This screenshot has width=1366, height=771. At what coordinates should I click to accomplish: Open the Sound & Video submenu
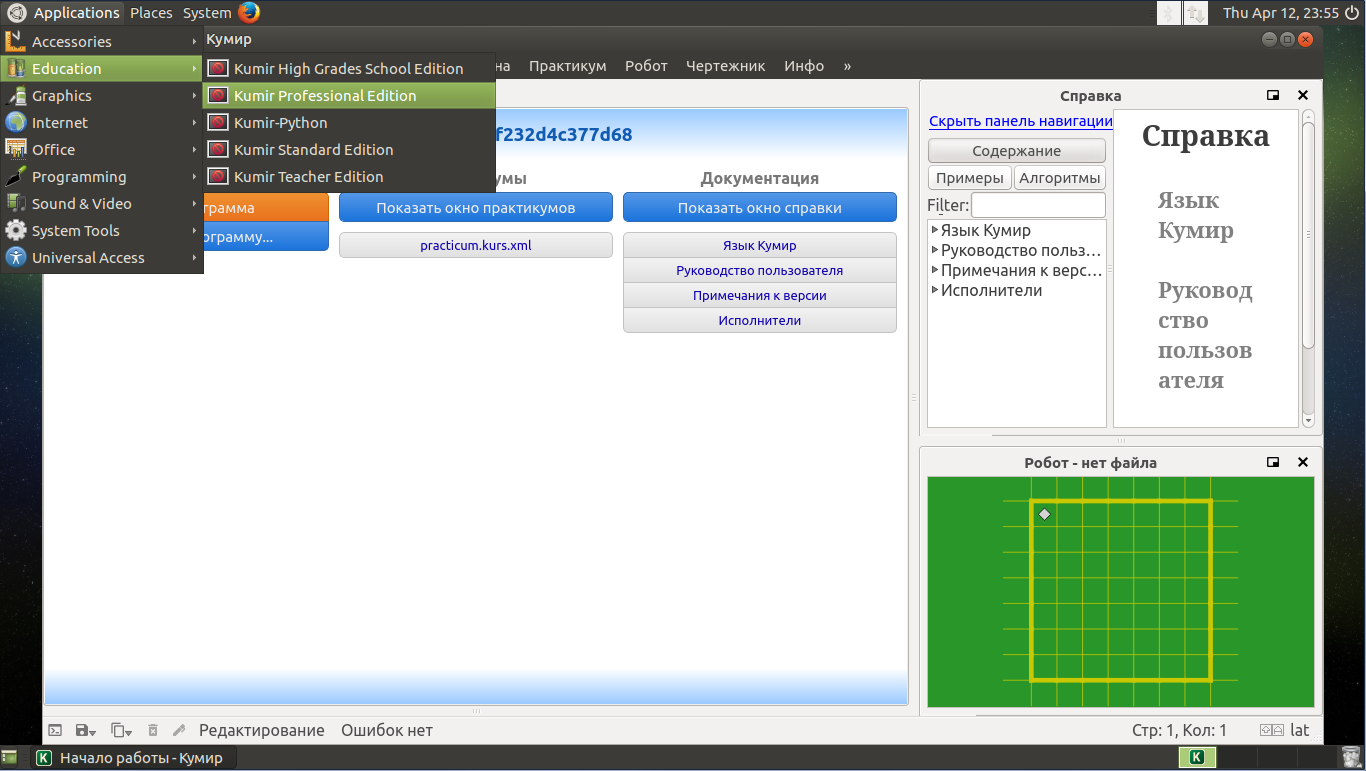102,203
